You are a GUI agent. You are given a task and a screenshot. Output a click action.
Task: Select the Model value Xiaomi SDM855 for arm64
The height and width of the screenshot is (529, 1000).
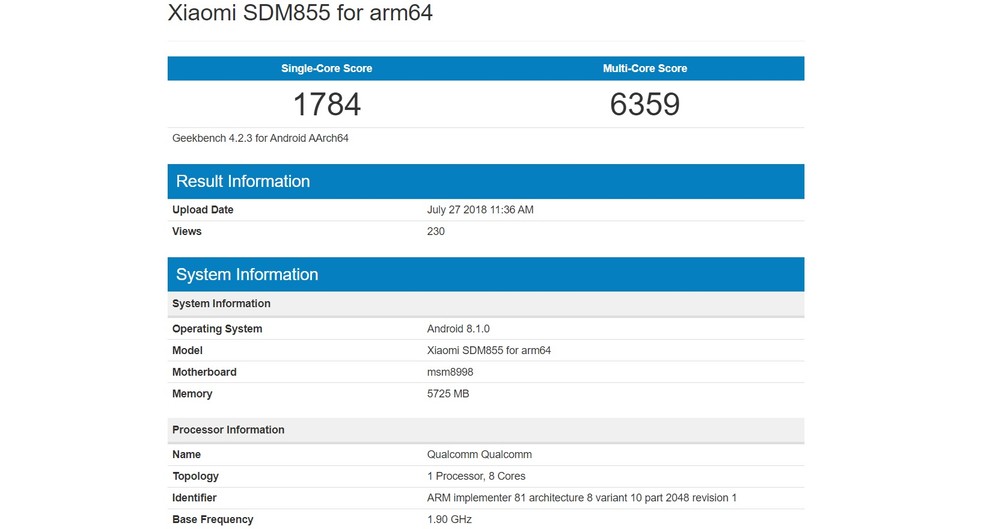coord(489,350)
